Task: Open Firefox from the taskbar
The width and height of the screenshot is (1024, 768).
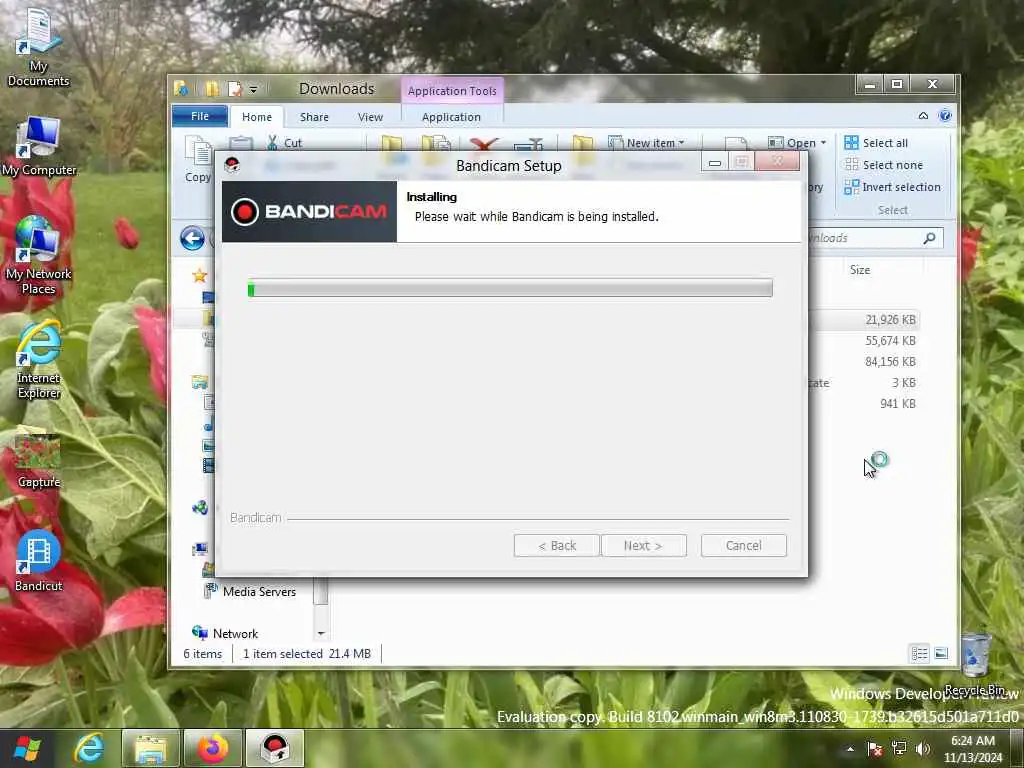Action: tap(213, 748)
